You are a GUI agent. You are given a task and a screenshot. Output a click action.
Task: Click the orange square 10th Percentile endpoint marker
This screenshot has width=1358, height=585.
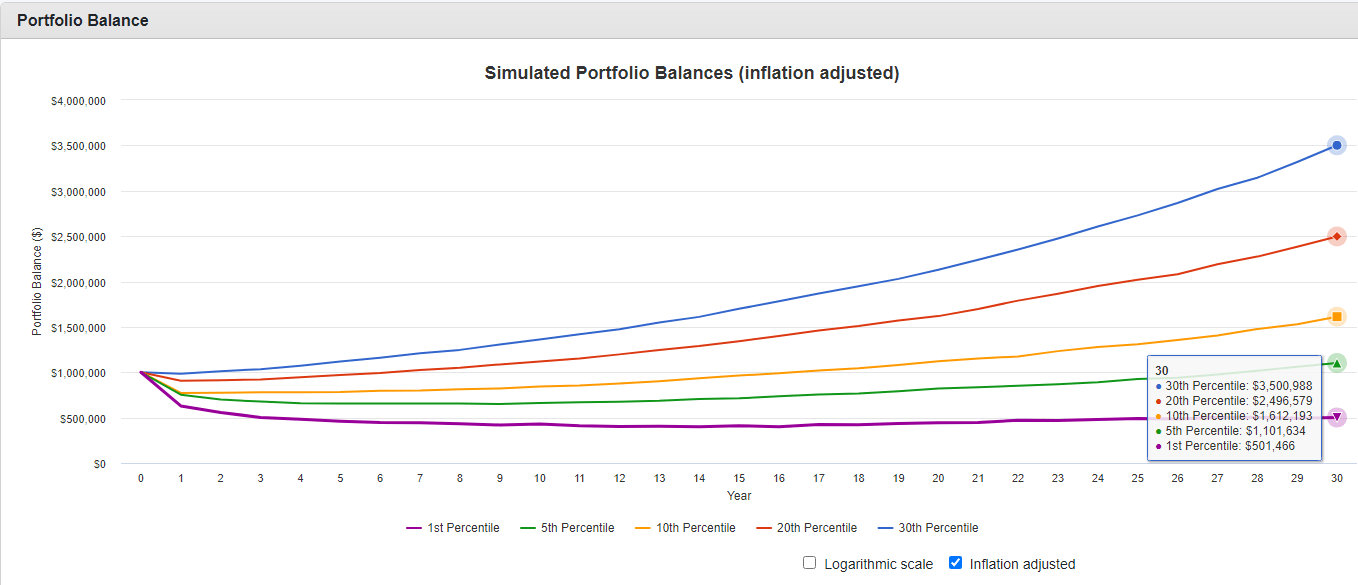(x=1337, y=317)
